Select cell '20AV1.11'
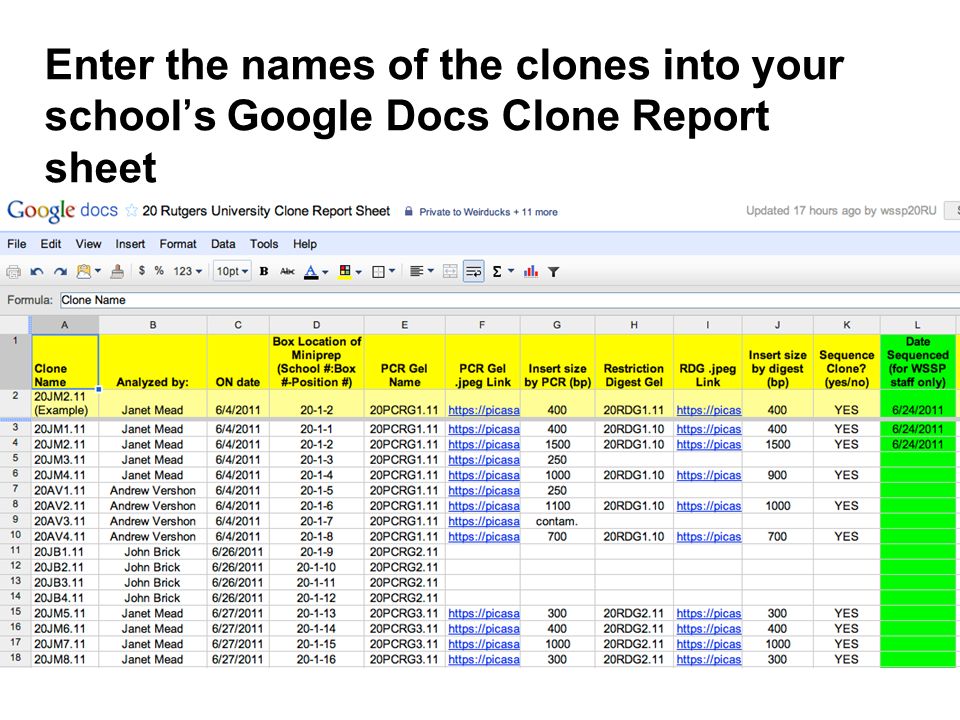Viewport: 960px width, 720px height. click(64, 490)
